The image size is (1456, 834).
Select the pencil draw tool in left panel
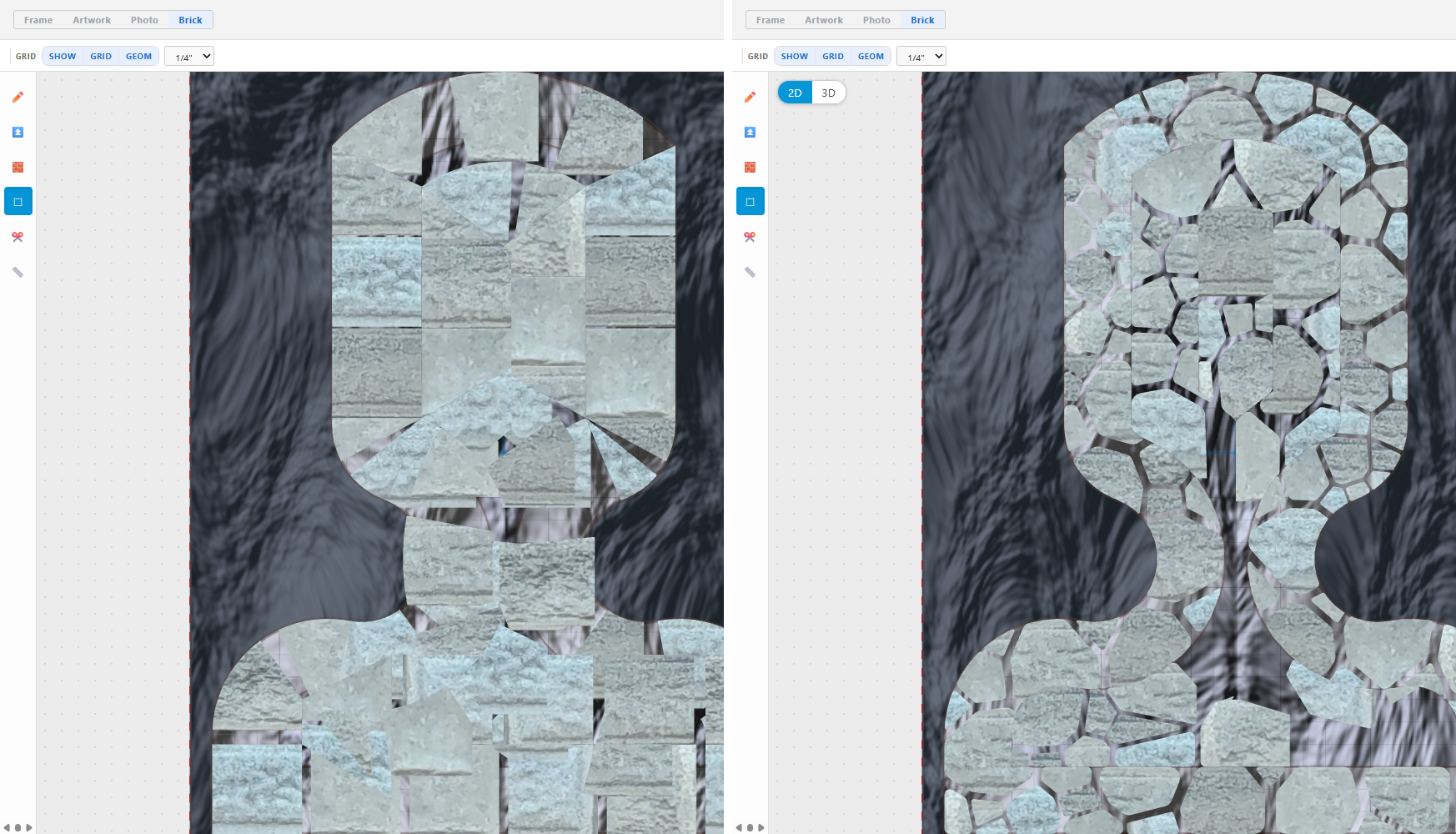click(x=18, y=97)
